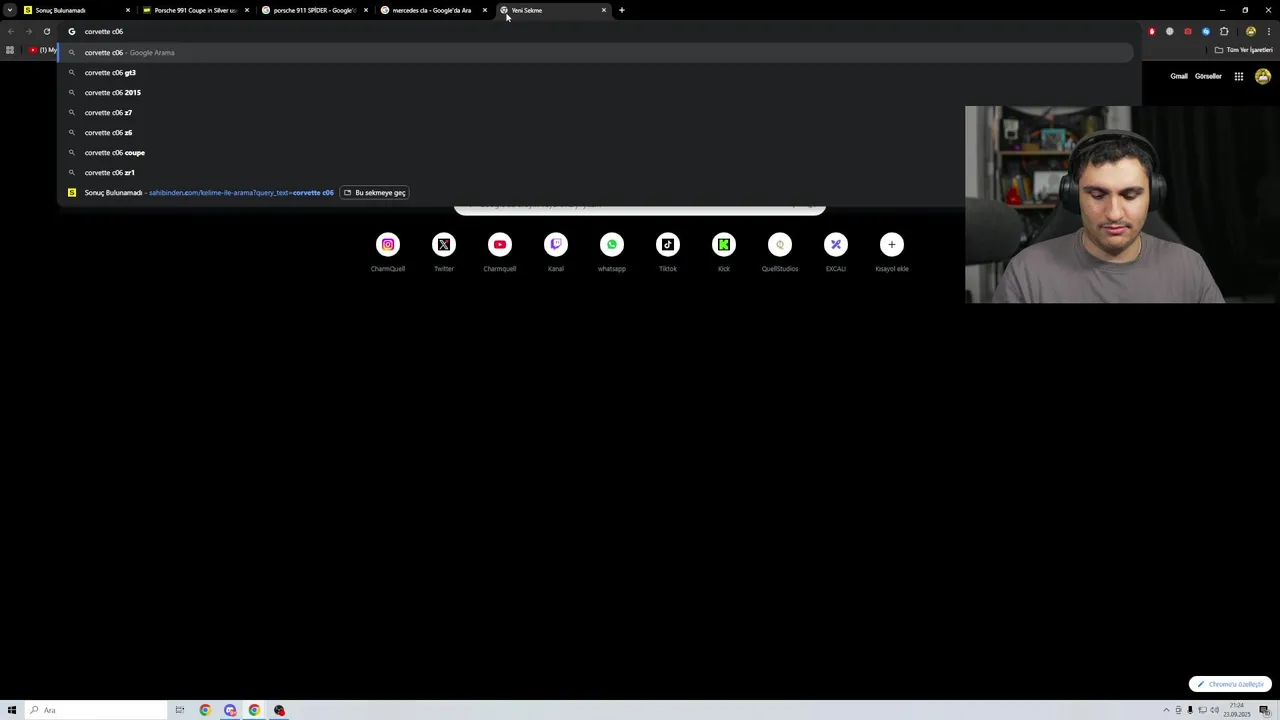Reload the page with refresh button
The height and width of the screenshot is (720, 1280).
click(46, 31)
